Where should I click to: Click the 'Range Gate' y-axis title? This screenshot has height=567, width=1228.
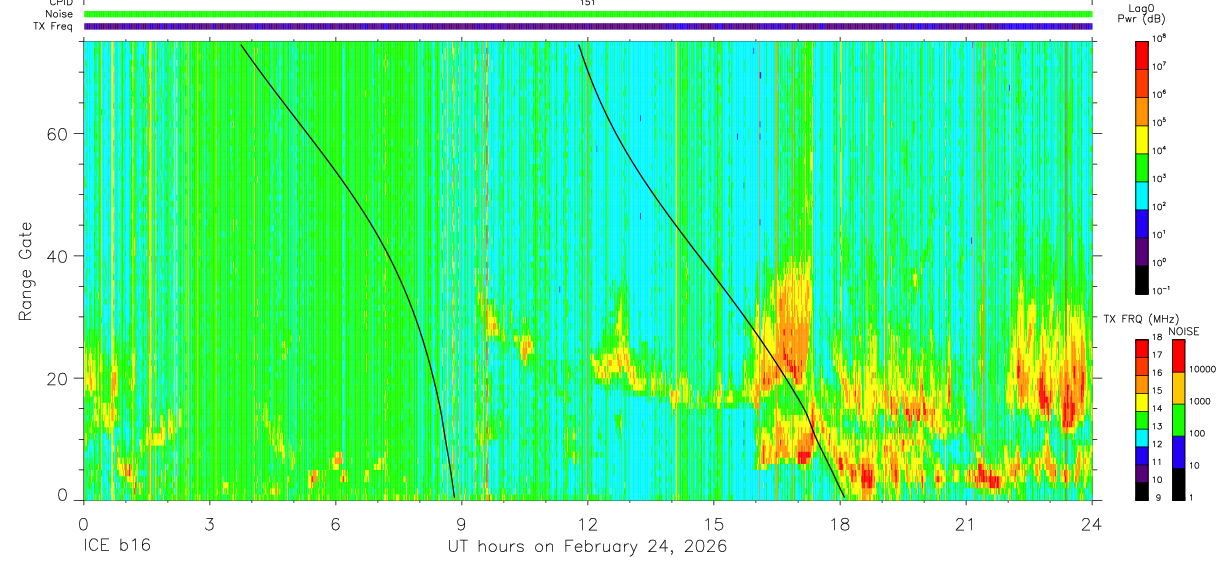(x=26, y=271)
